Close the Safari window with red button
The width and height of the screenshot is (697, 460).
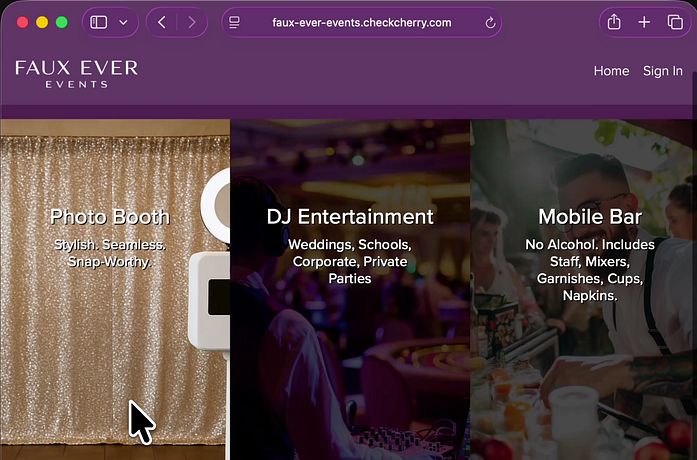(x=22, y=22)
